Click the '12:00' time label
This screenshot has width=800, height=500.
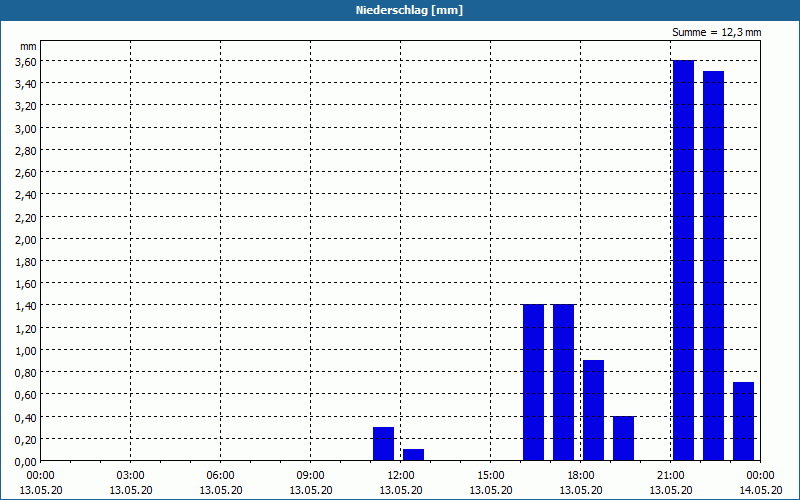(401, 476)
